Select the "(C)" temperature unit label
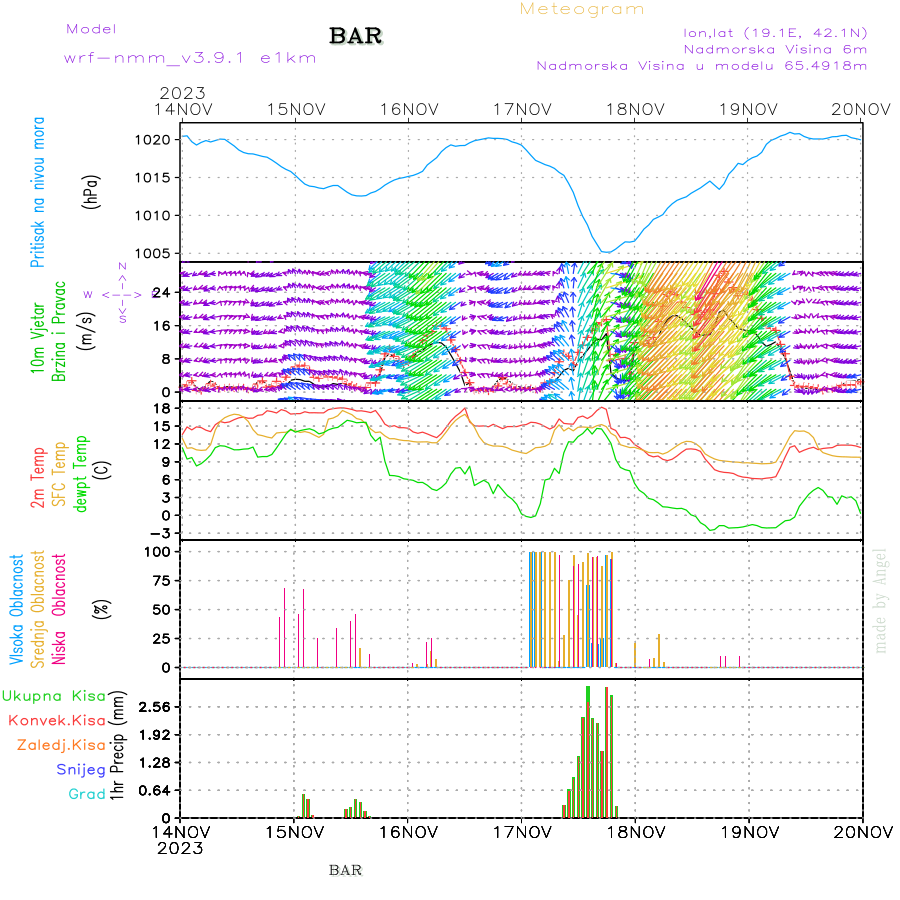The height and width of the screenshot is (900, 900). coord(102,471)
